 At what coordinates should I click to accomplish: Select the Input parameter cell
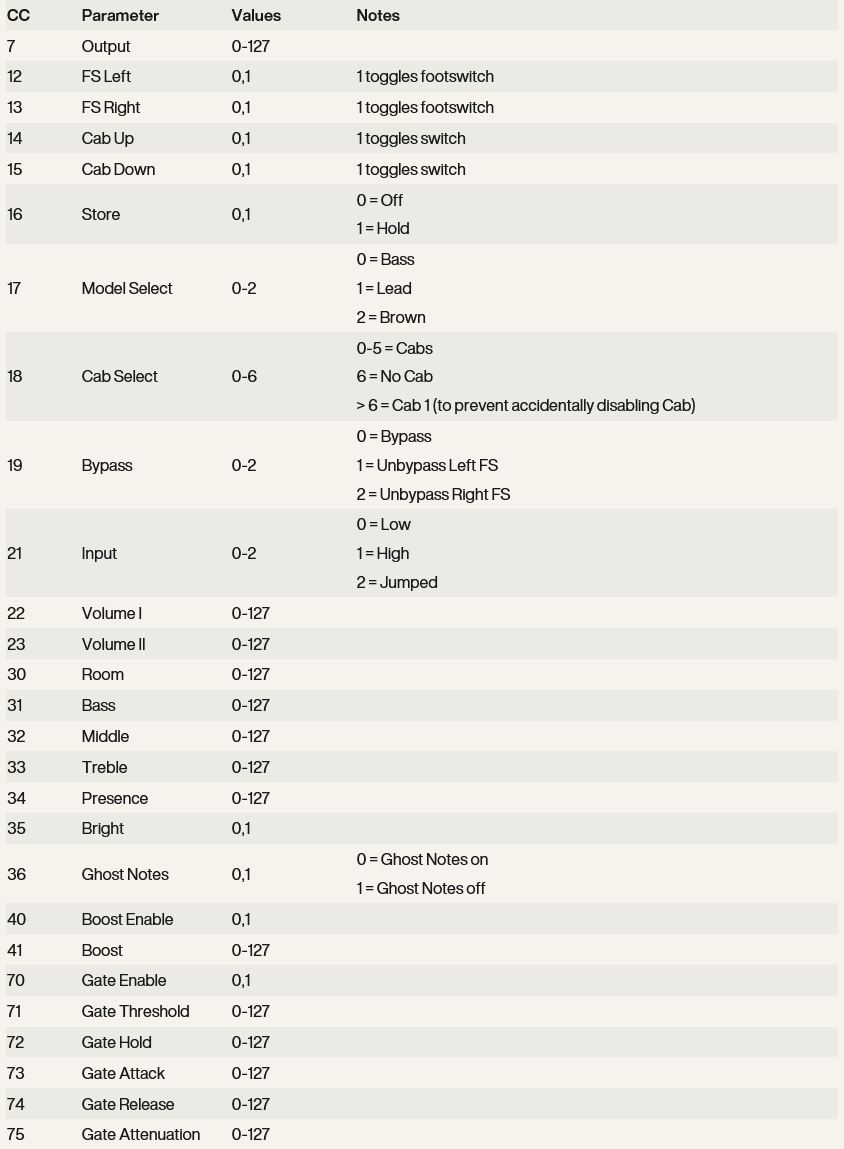click(99, 554)
